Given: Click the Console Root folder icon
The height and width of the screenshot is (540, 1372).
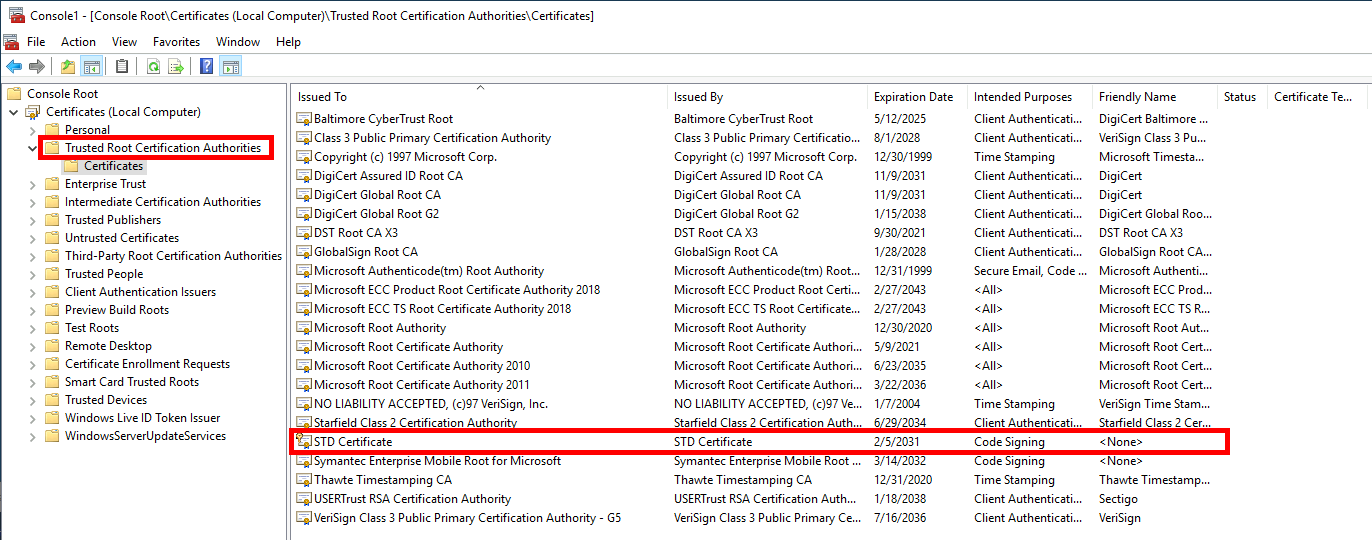Looking at the screenshot, I should coord(14,94).
